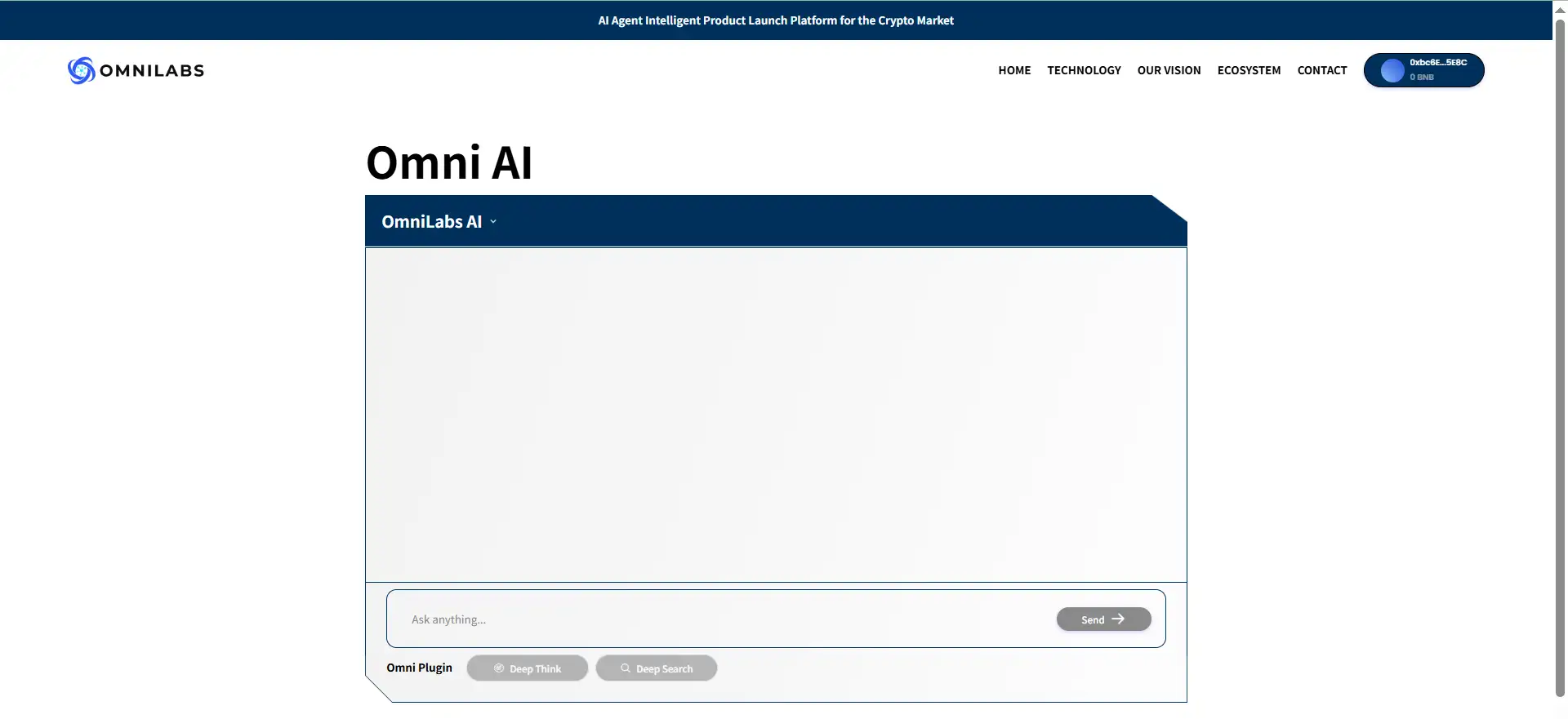
Task: Toggle the Deep Think plugin
Action: click(x=528, y=668)
